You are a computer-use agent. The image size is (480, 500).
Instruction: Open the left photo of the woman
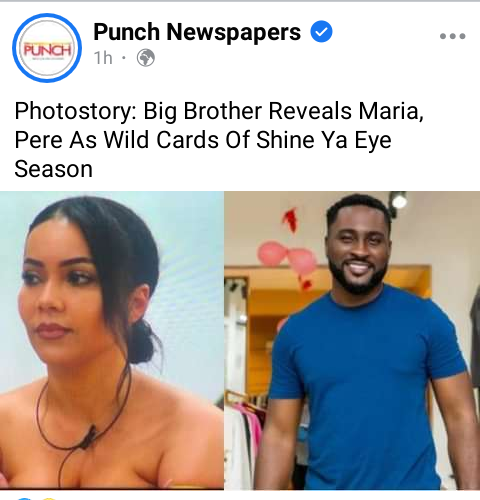[x=112, y=340]
